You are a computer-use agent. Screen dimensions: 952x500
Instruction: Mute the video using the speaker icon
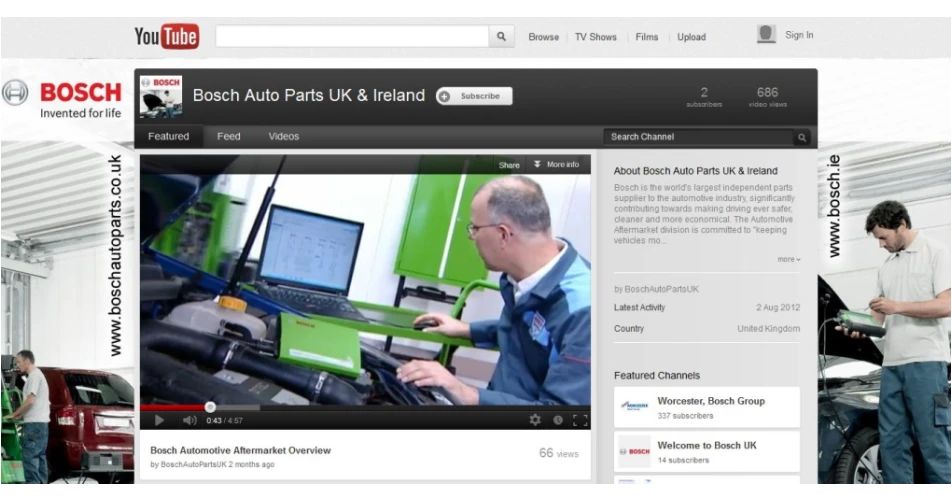189,420
